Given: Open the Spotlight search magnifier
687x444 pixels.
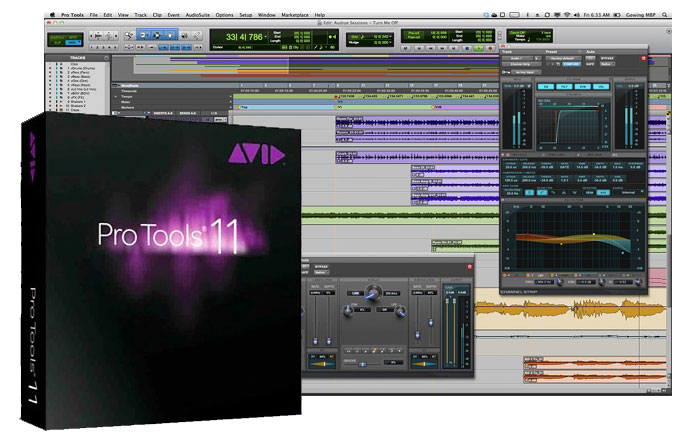Looking at the screenshot, I should [665, 15].
